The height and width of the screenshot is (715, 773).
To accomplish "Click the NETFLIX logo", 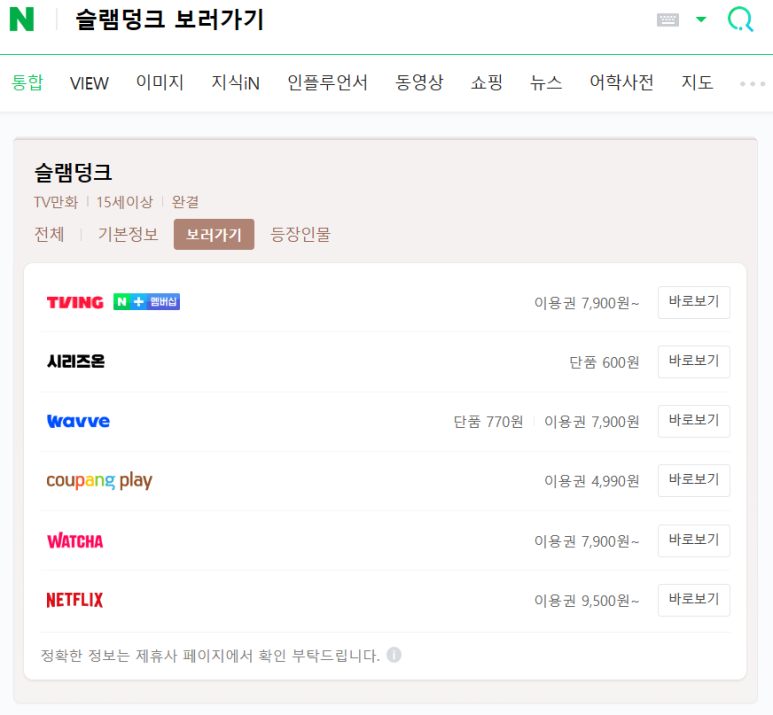I will [74, 600].
